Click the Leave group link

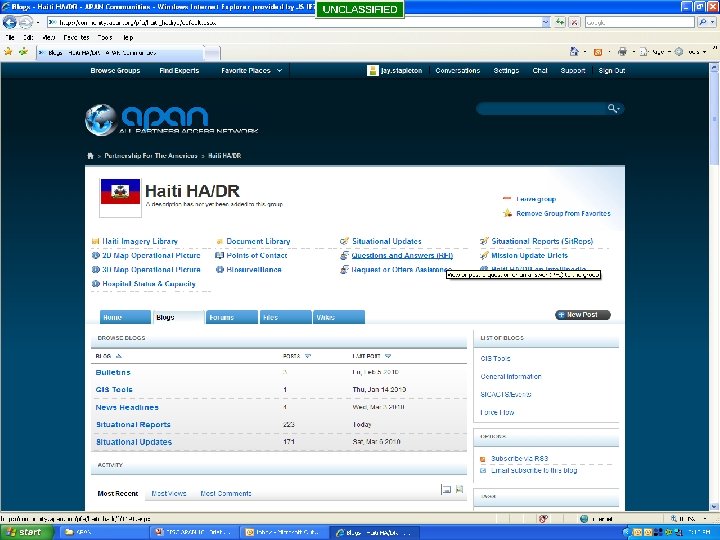pos(536,199)
